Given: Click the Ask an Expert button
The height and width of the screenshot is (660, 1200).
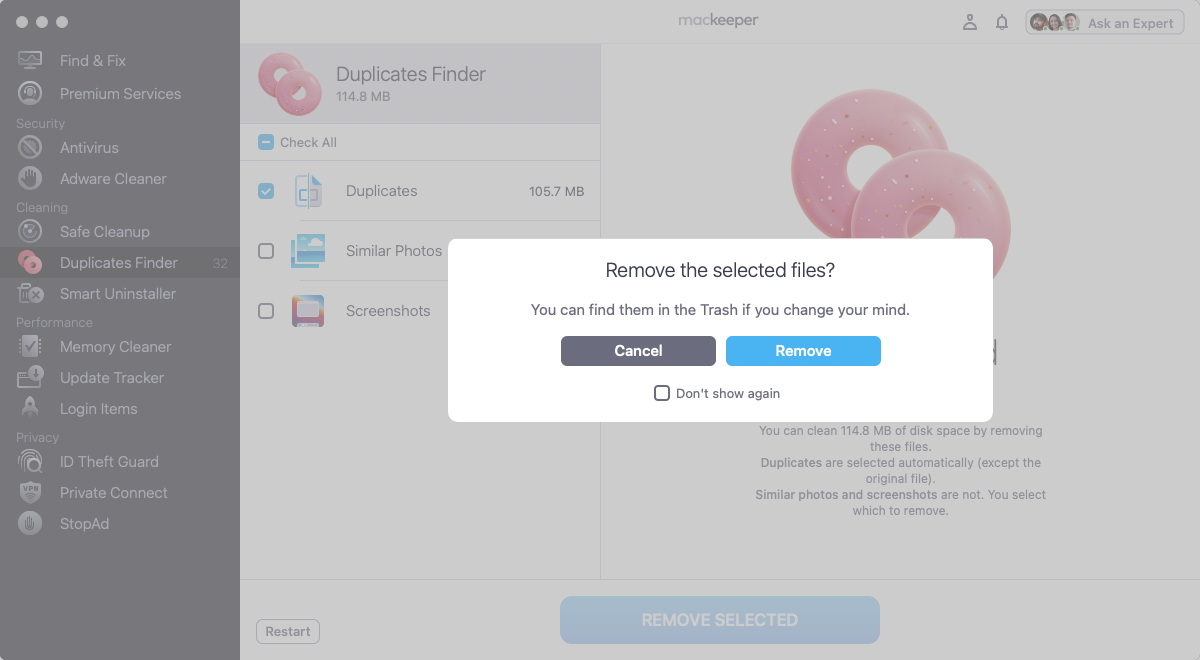Looking at the screenshot, I should pyautogui.click(x=1104, y=23).
